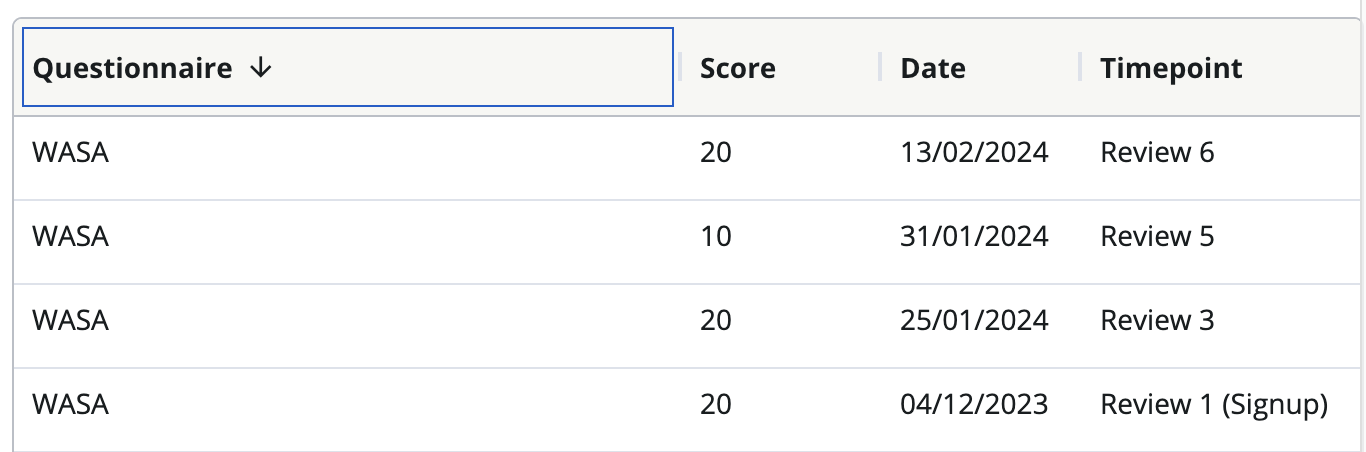This screenshot has width=1366, height=452.
Task: Click resize handle between Date and Timepoint
Action: point(1080,67)
